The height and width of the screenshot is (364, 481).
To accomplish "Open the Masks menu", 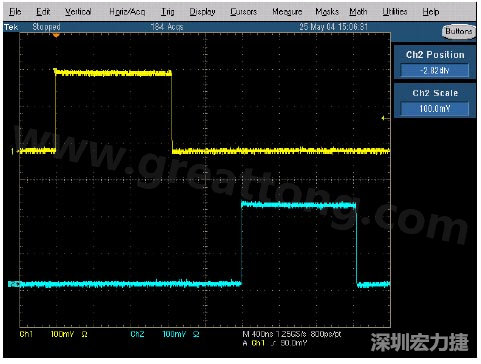I will point(327,12).
